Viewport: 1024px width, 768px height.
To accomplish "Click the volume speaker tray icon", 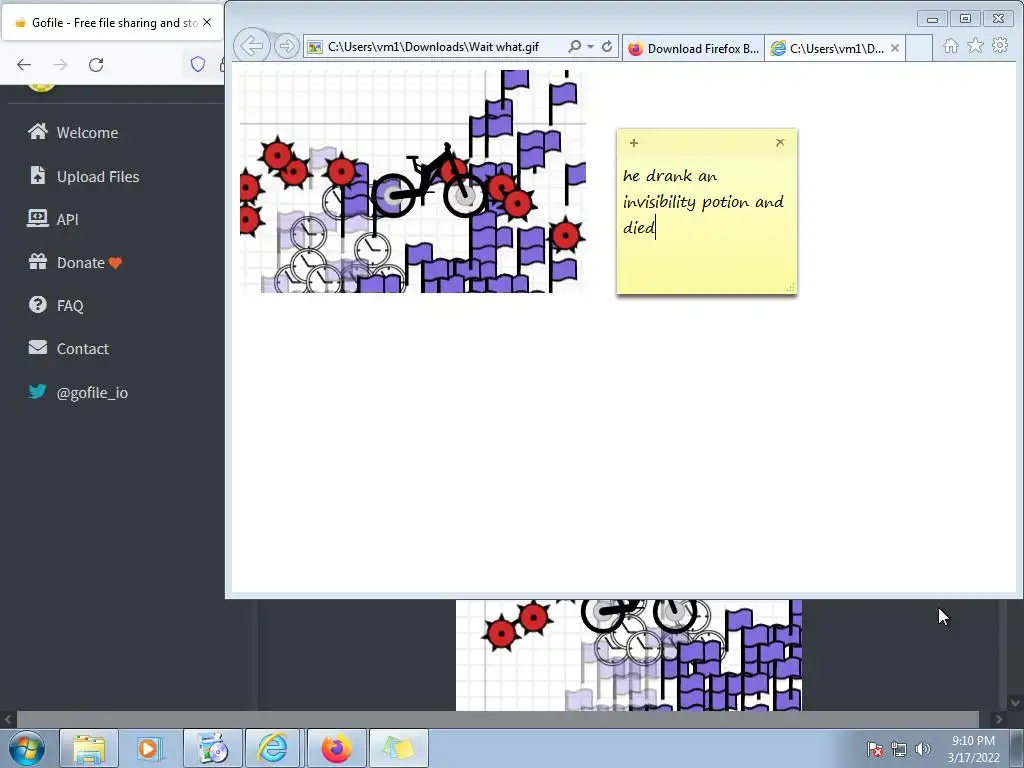I will (923, 749).
